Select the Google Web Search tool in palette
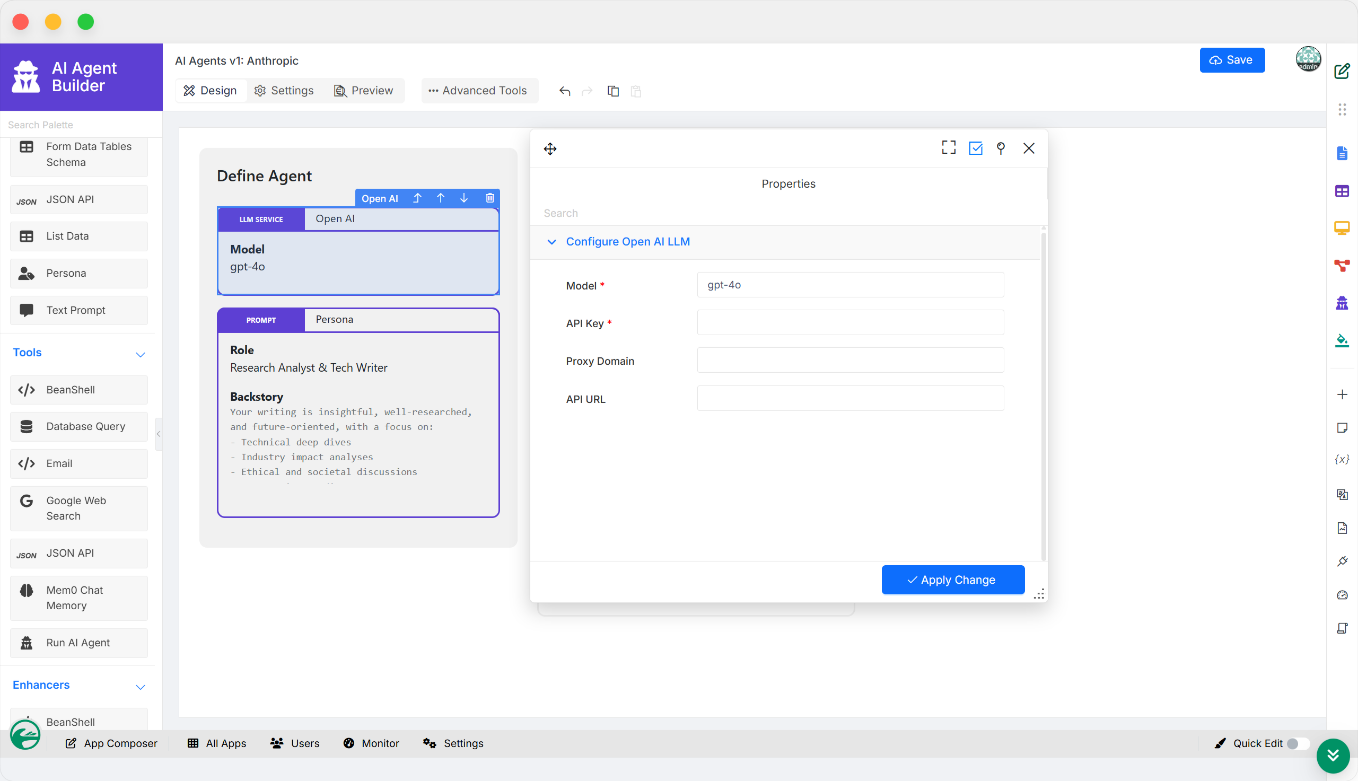 click(x=79, y=508)
